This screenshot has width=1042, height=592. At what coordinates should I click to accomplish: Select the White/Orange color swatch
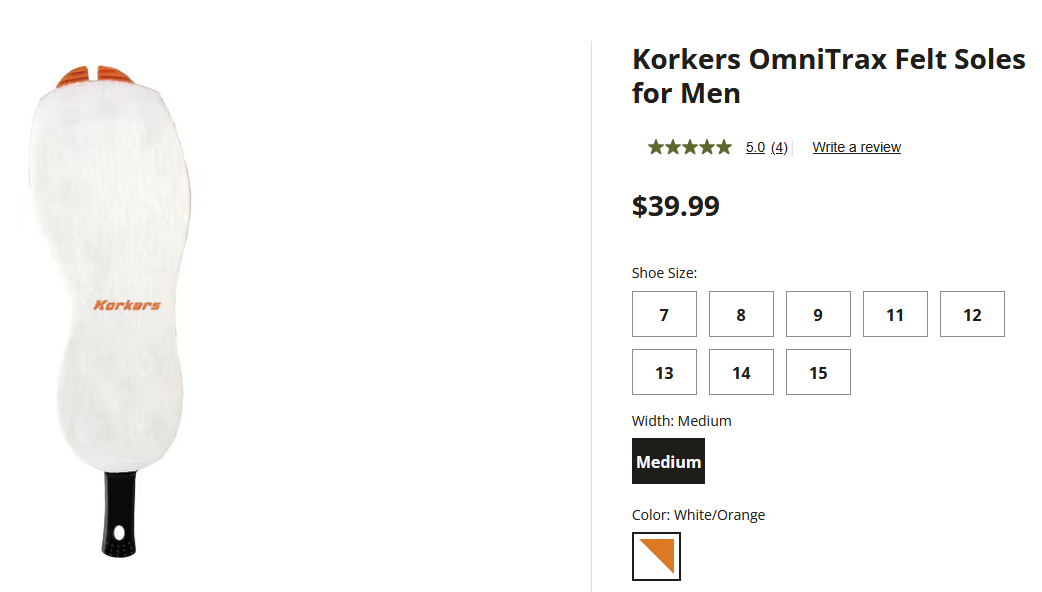click(656, 556)
